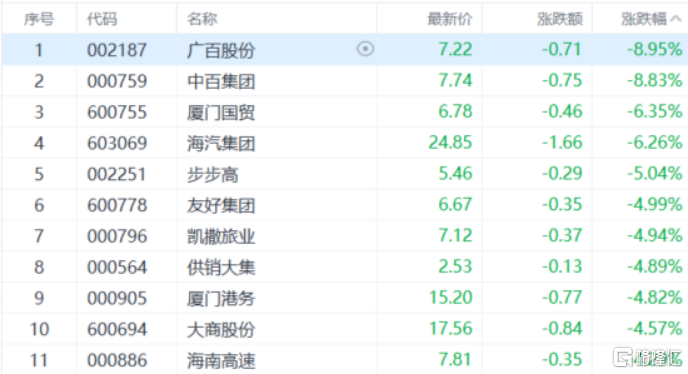Screen dimensions: 688x374
Task: Open the 厦门港务 stock name
Action: [x=221, y=299]
